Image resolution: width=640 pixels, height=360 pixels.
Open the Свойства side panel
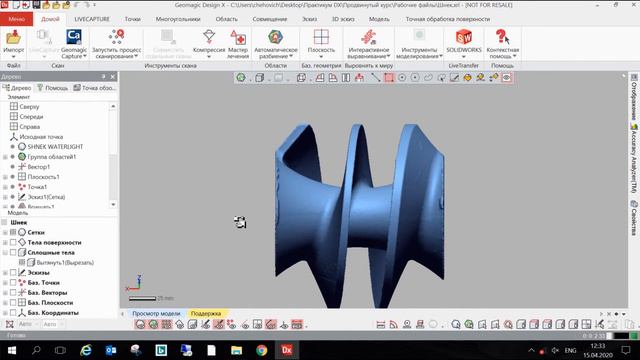634,218
